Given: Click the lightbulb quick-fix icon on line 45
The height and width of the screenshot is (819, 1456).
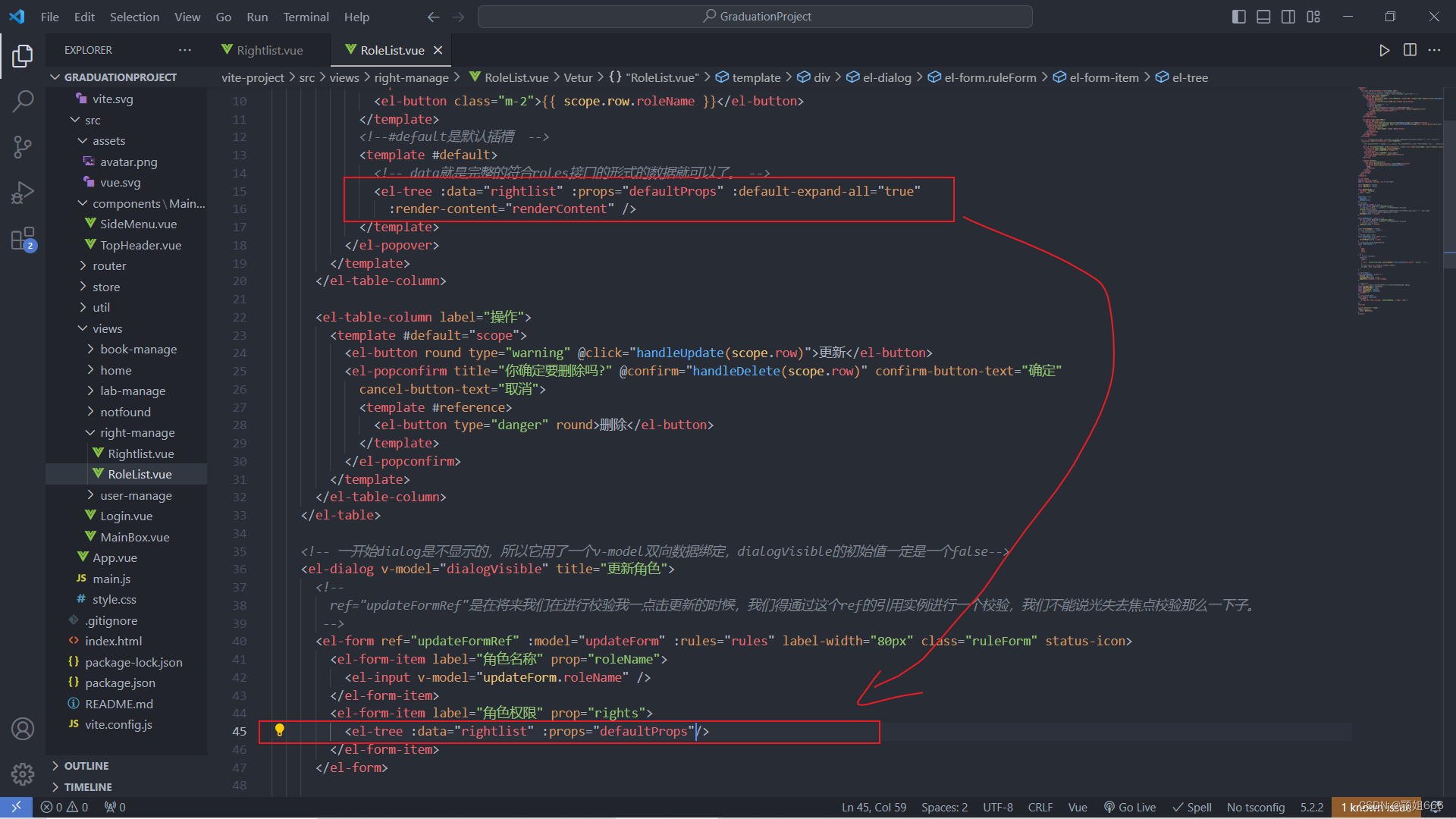Looking at the screenshot, I should click(x=279, y=730).
